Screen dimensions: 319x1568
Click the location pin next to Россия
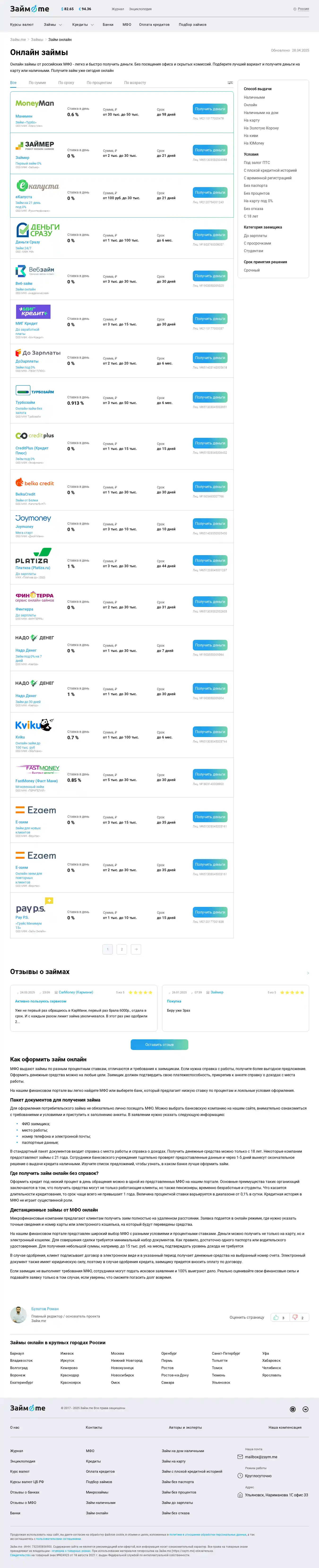pyautogui.click(x=295, y=9)
